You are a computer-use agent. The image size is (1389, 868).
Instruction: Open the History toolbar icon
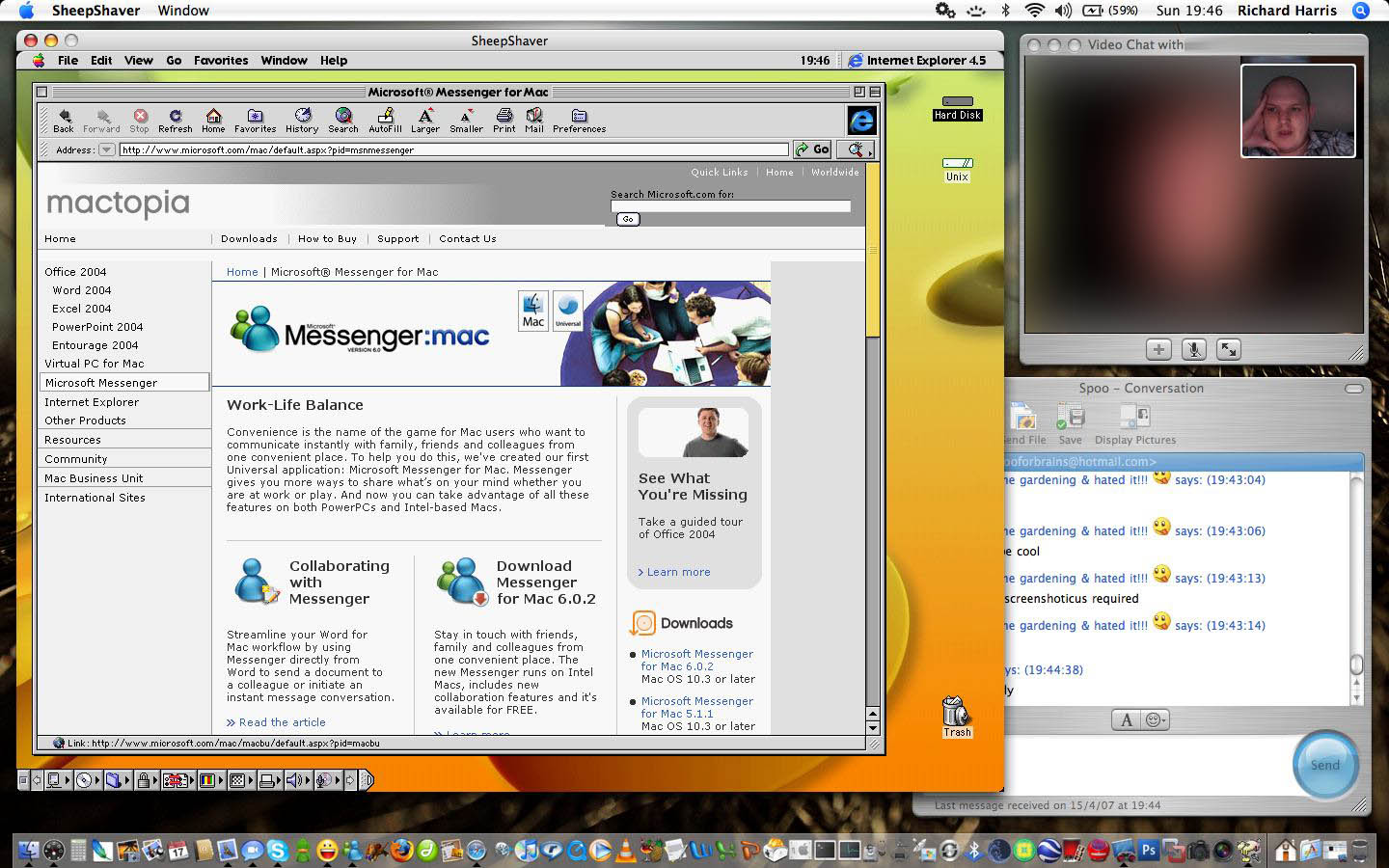pyautogui.click(x=302, y=121)
